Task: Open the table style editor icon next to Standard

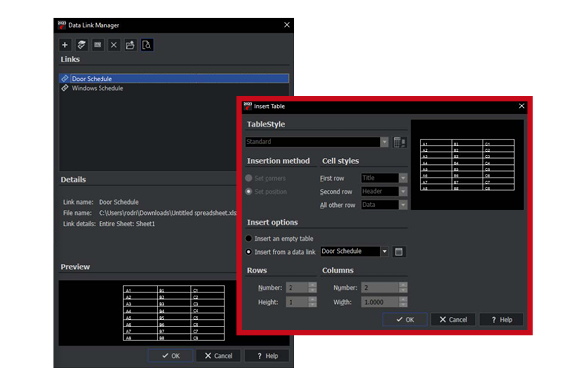Action: pyautogui.click(x=399, y=142)
